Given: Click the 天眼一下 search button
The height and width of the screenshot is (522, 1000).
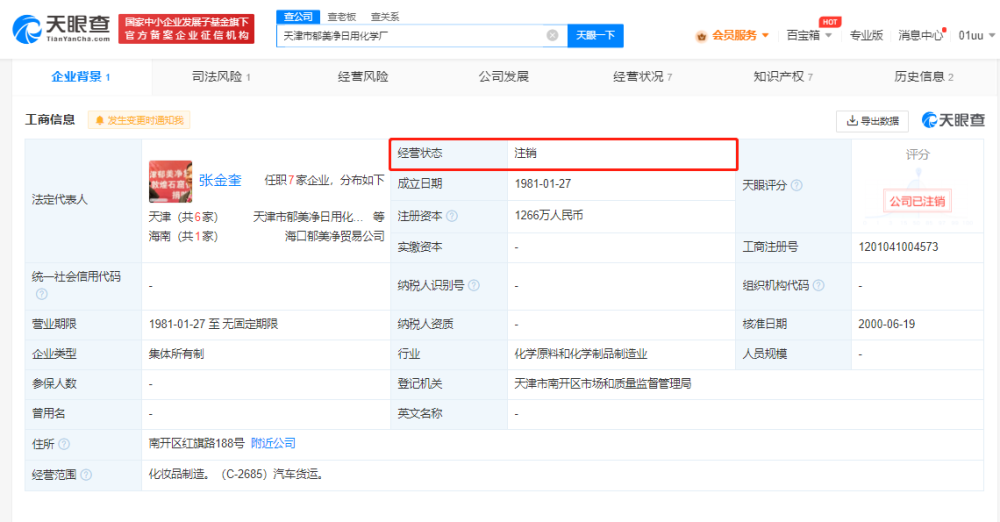Looking at the screenshot, I should point(596,35).
